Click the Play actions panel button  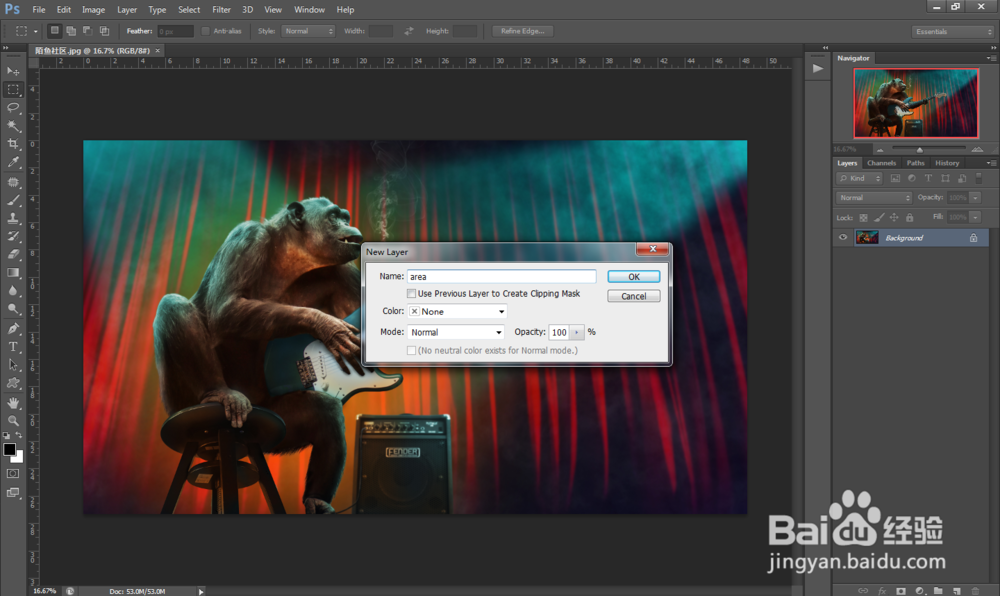(818, 69)
